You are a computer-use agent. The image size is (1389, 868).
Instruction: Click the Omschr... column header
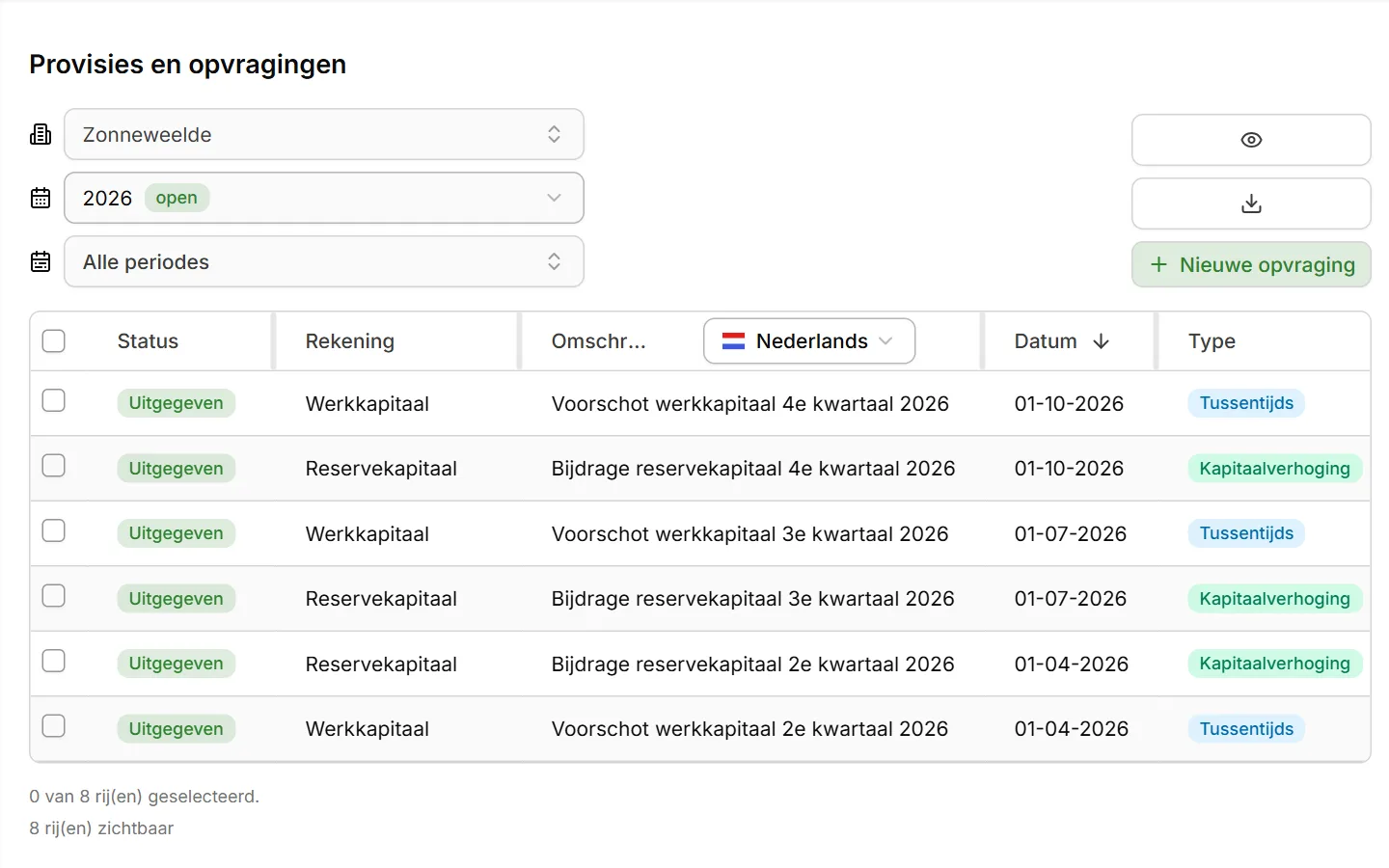[x=598, y=341]
